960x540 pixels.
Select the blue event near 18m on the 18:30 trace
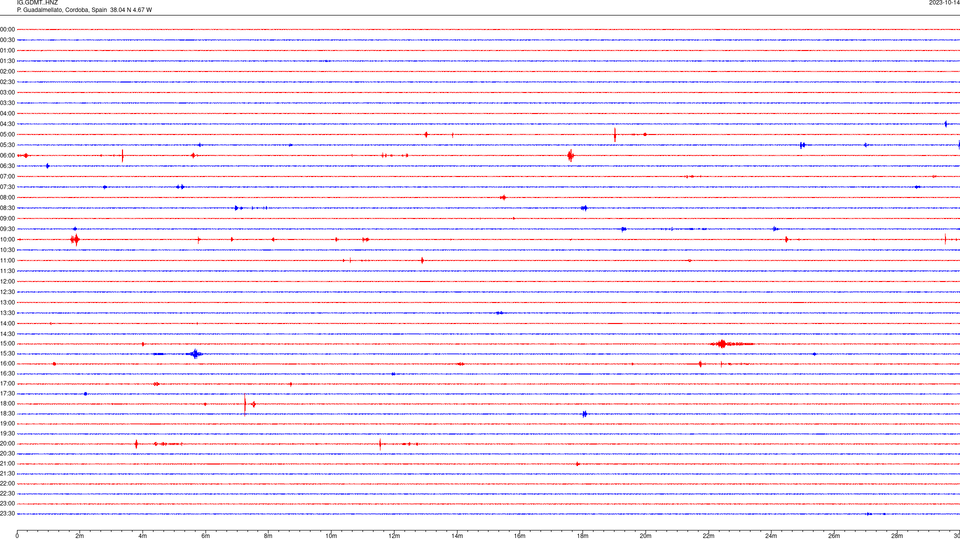[584, 414]
